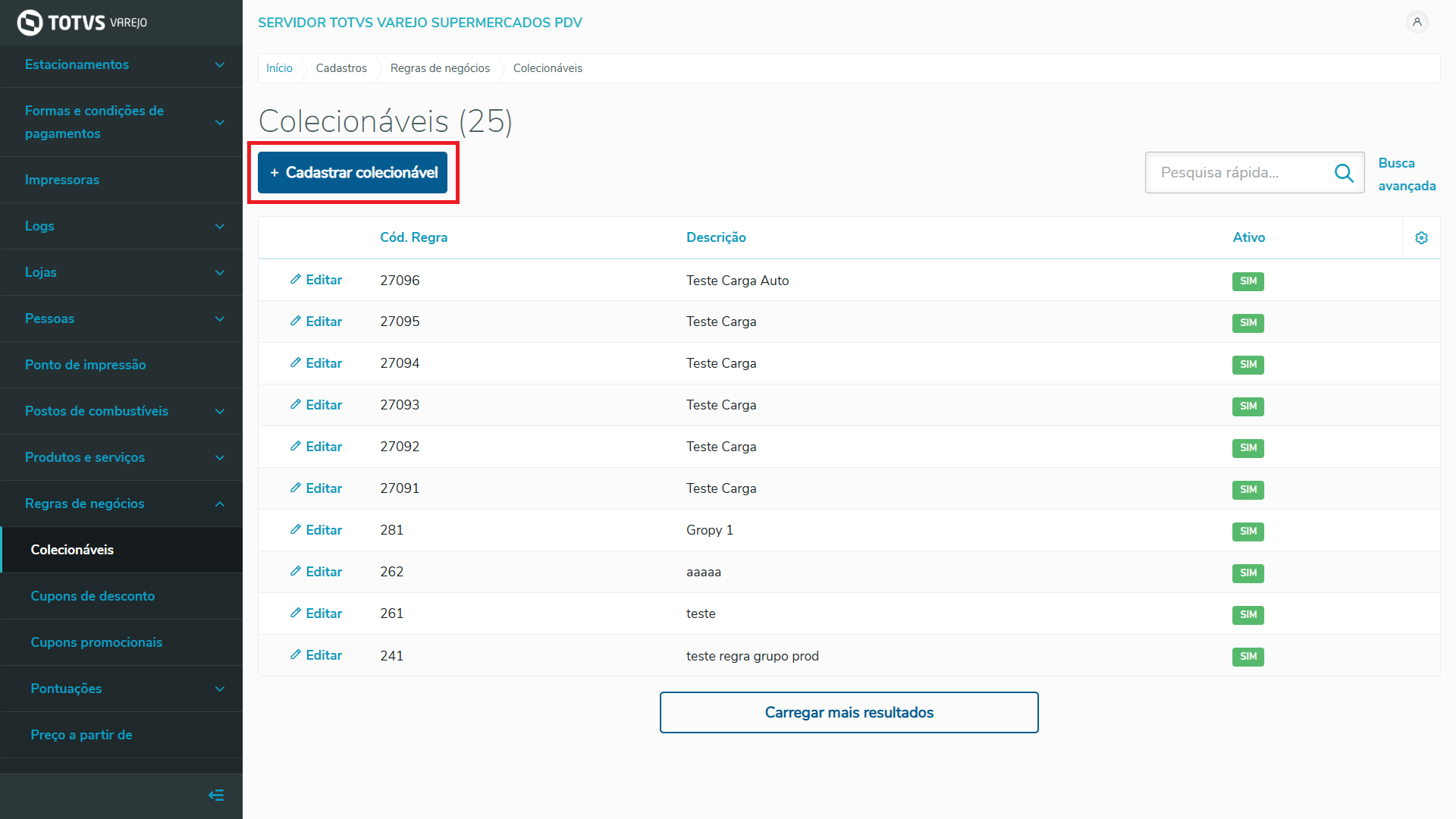Click the TOTVS Varejo logo

point(82,23)
